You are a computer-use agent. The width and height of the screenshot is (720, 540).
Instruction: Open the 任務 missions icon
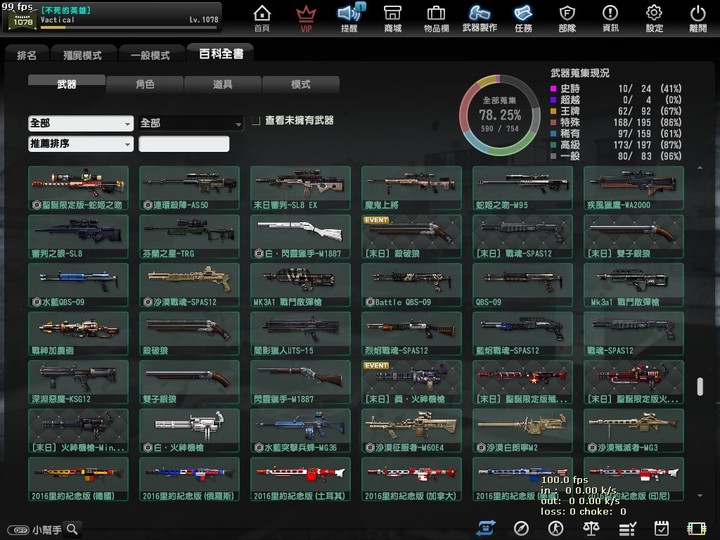[523, 17]
